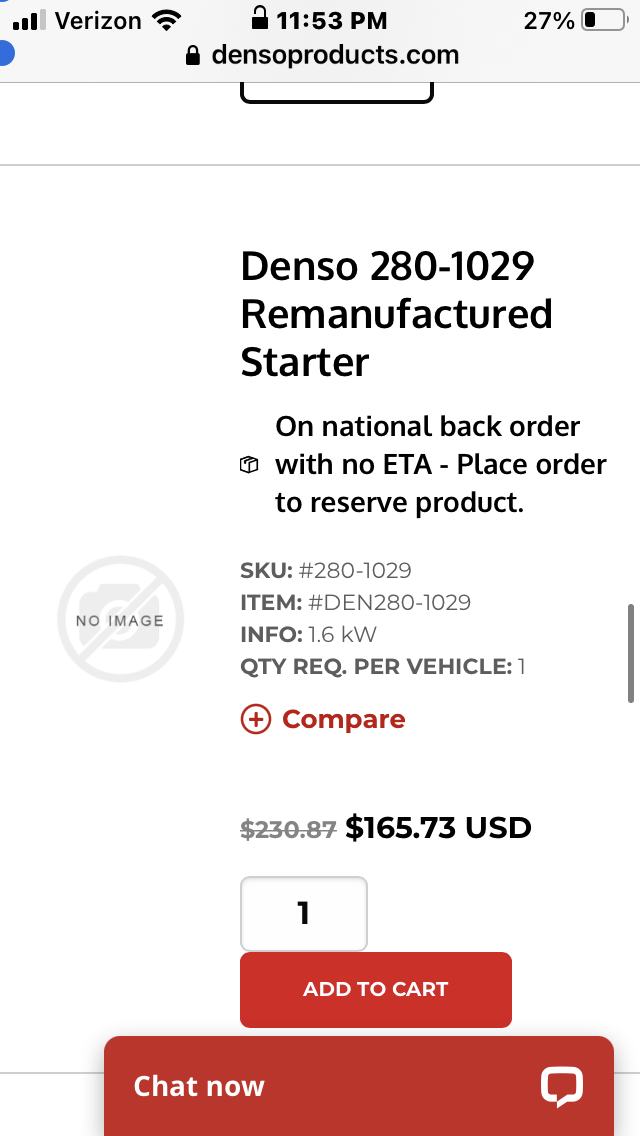Image resolution: width=640 pixels, height=1136 pixels.
Task: Tap the Compare link text
Action: tap(344, 719)
